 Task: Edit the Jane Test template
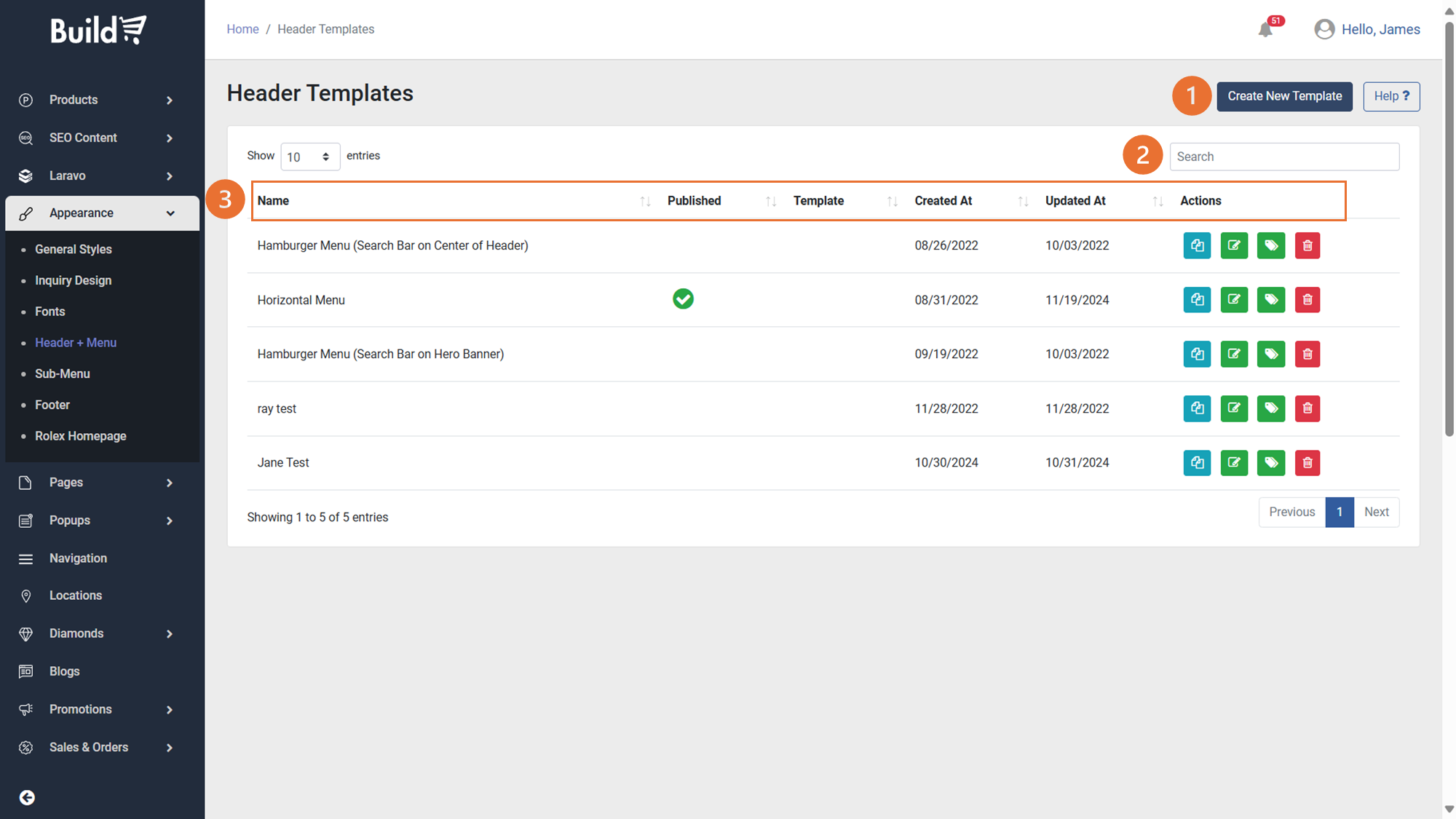(1234, 463)
